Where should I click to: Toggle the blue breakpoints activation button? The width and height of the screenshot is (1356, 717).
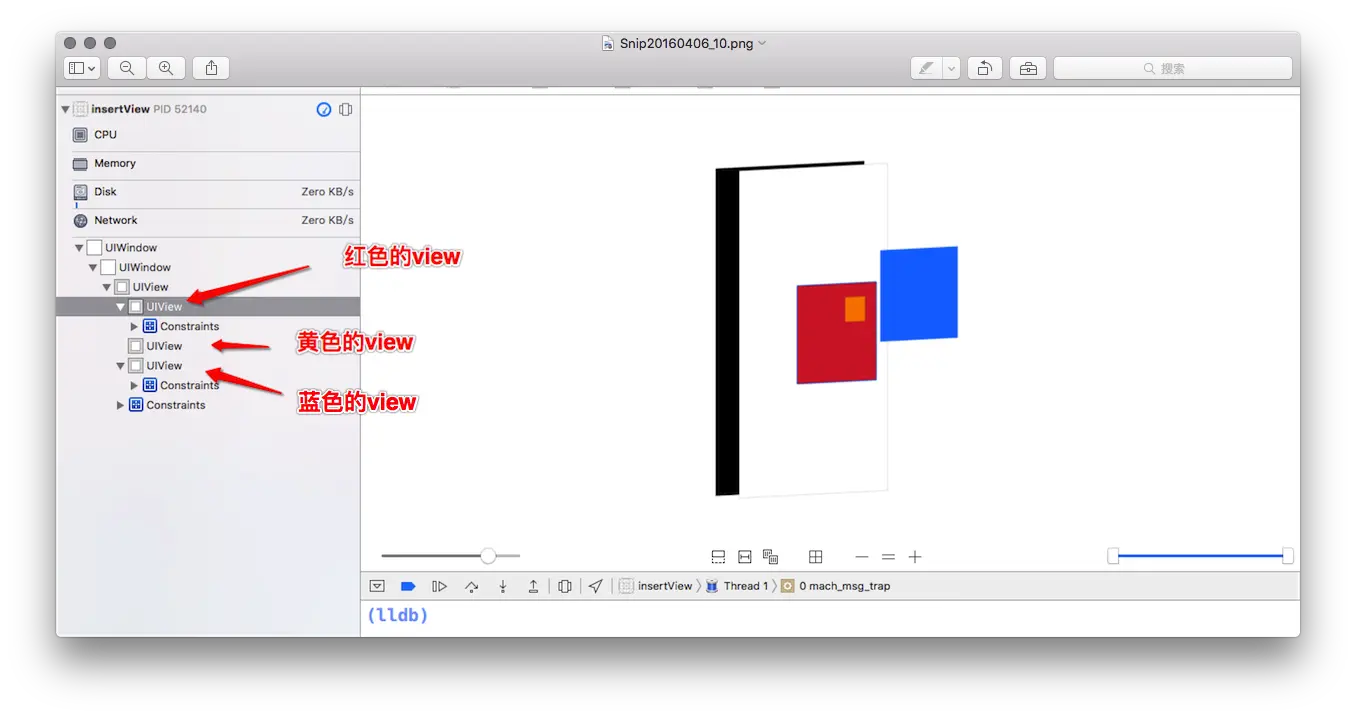pyautogui.click(x=408, y=586)
